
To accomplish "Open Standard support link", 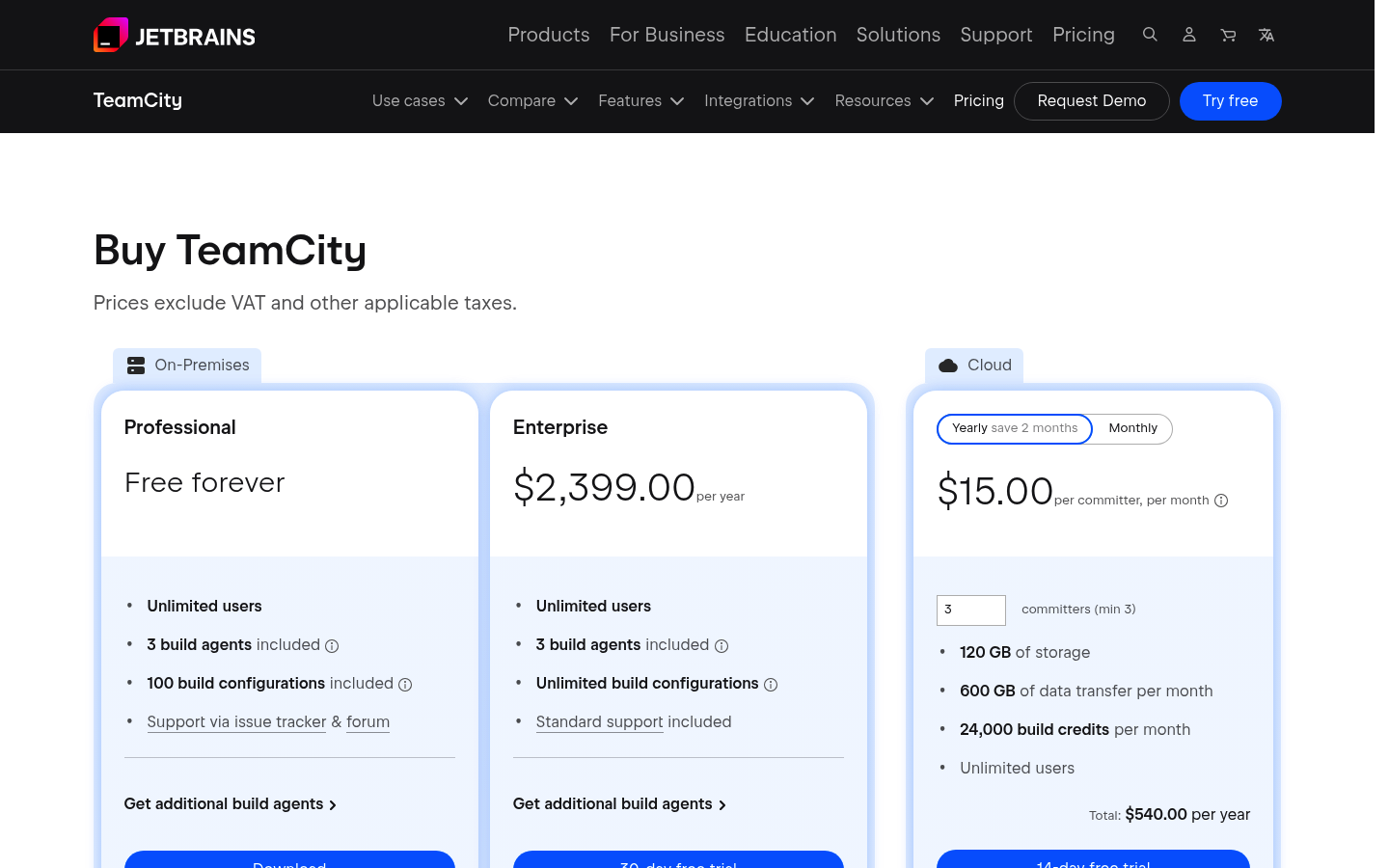I will (599, 722).
